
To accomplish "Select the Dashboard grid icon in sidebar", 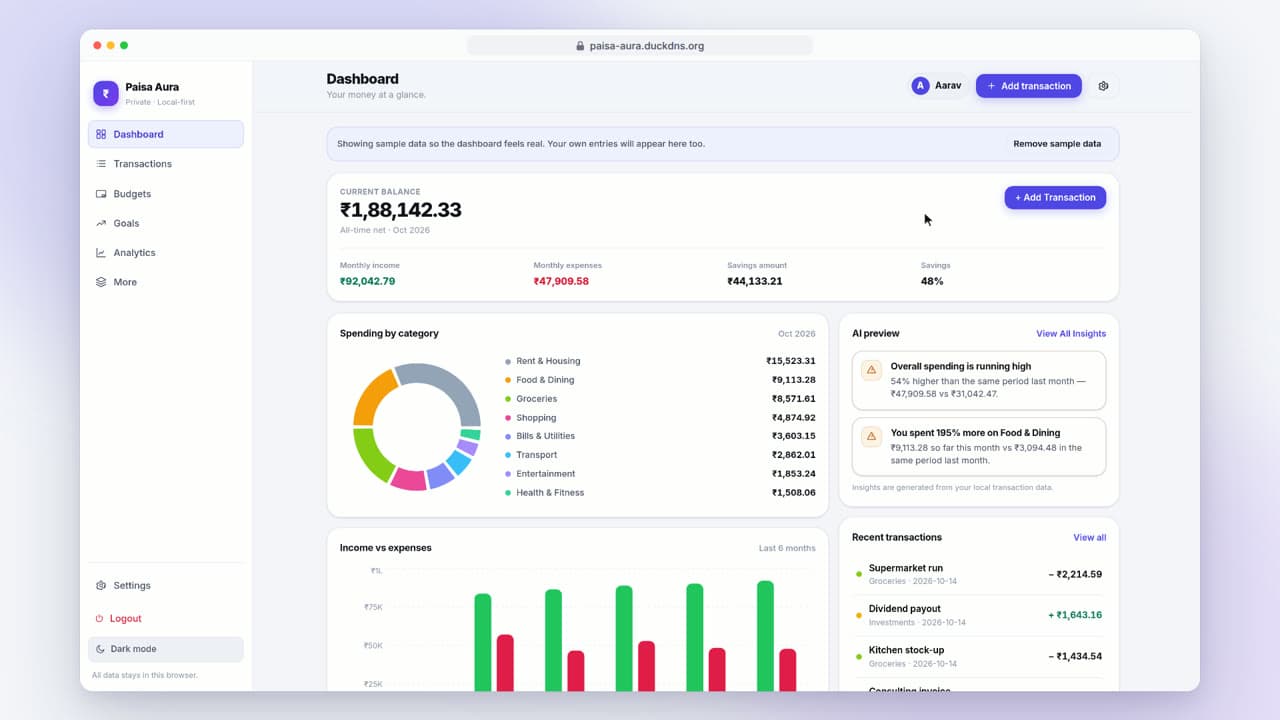I will click(x=101, y=134).
